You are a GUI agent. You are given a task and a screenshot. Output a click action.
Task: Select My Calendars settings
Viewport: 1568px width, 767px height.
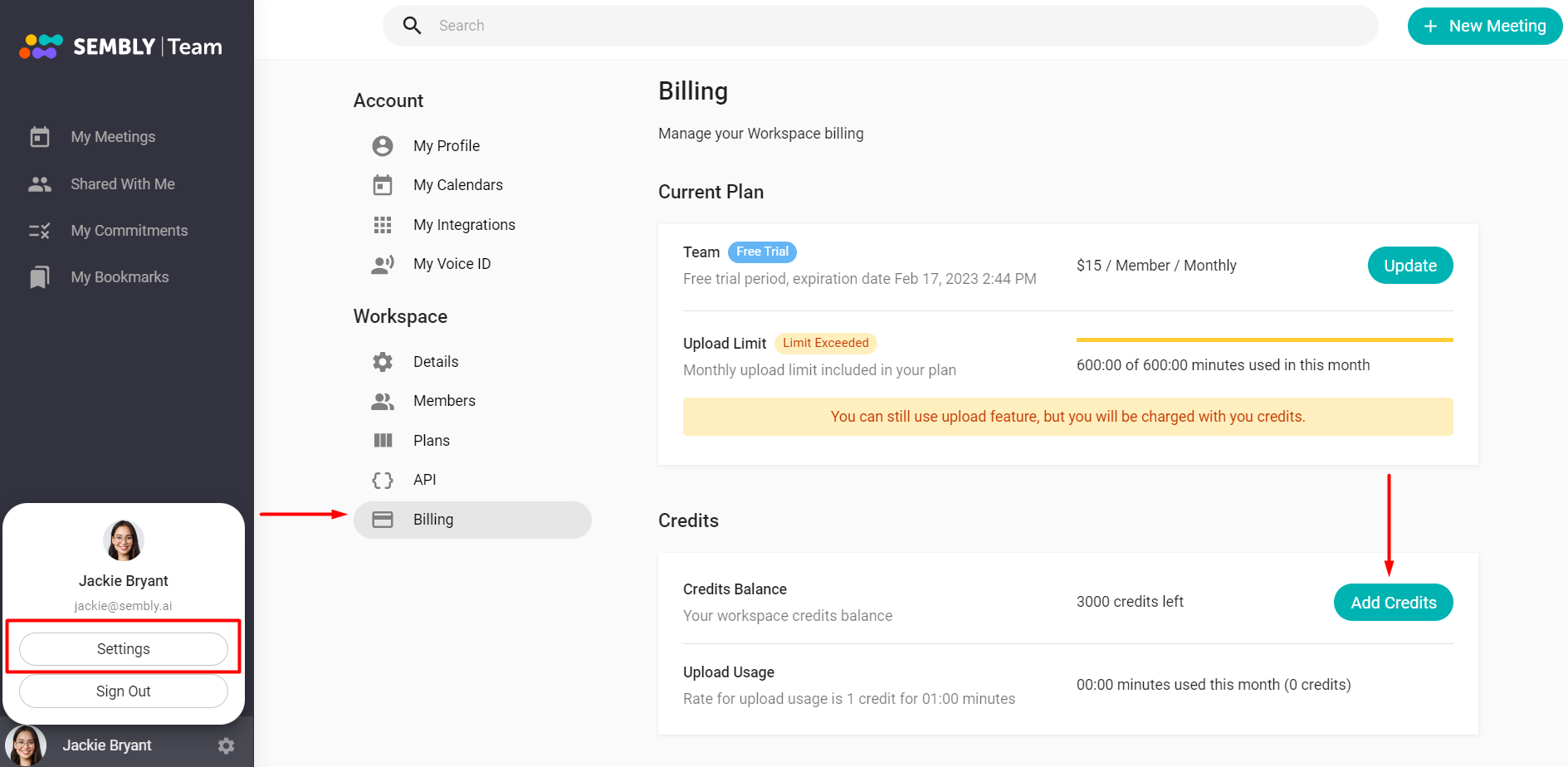click(x=472, y=185)
